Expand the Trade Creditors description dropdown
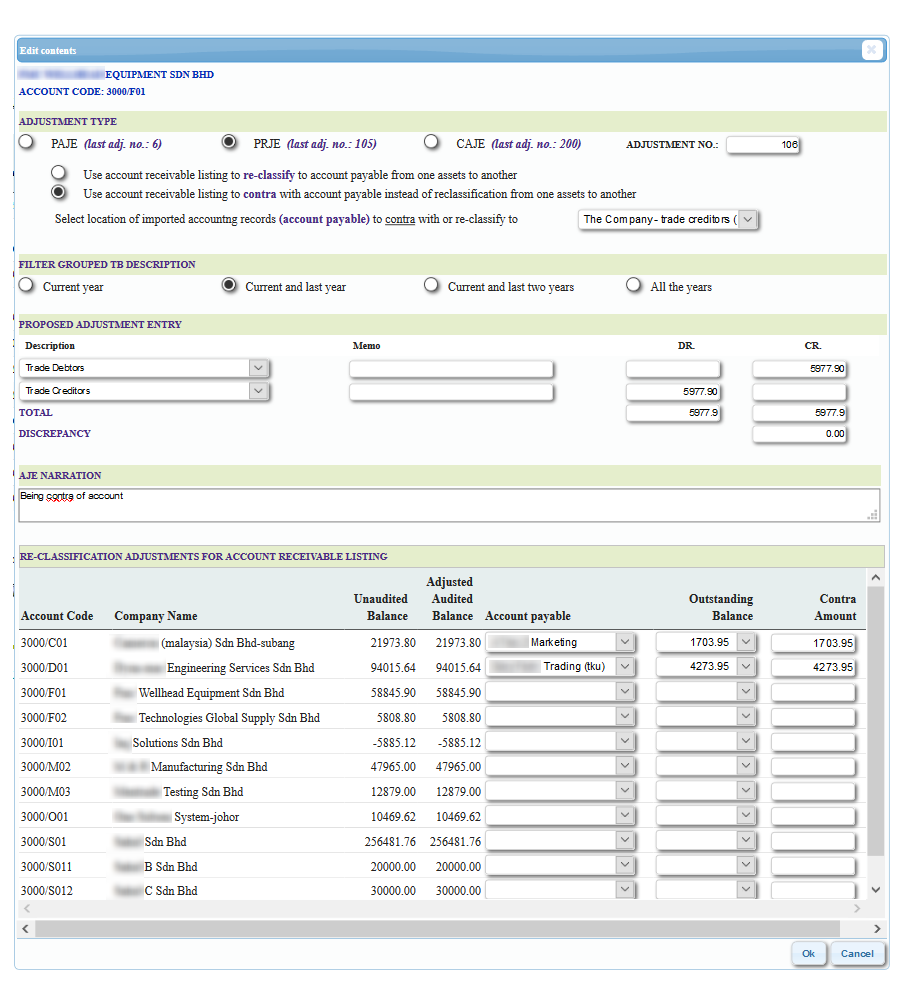This screenshot has height=1000, width=900. pyautogui.click(x=259, y=391)
